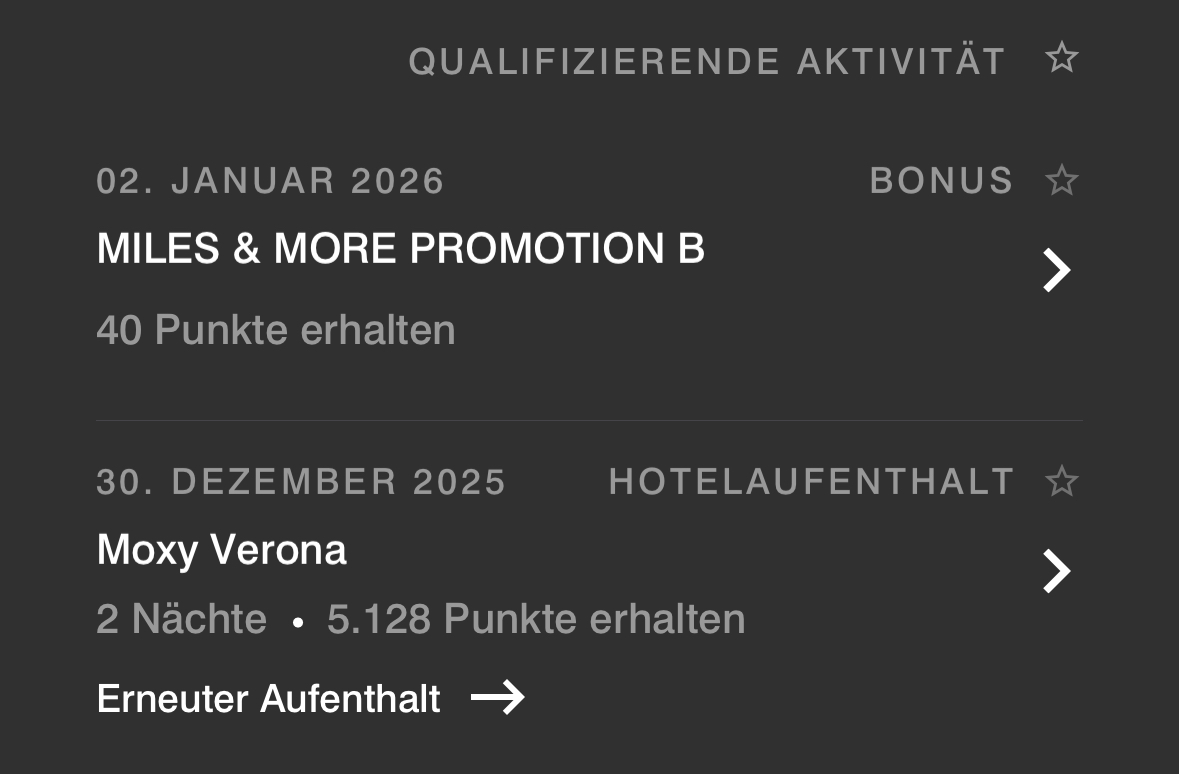1179x774 pixels.
Task: Click the 30. Dezember 2025 date
Action: click(301, 482)
